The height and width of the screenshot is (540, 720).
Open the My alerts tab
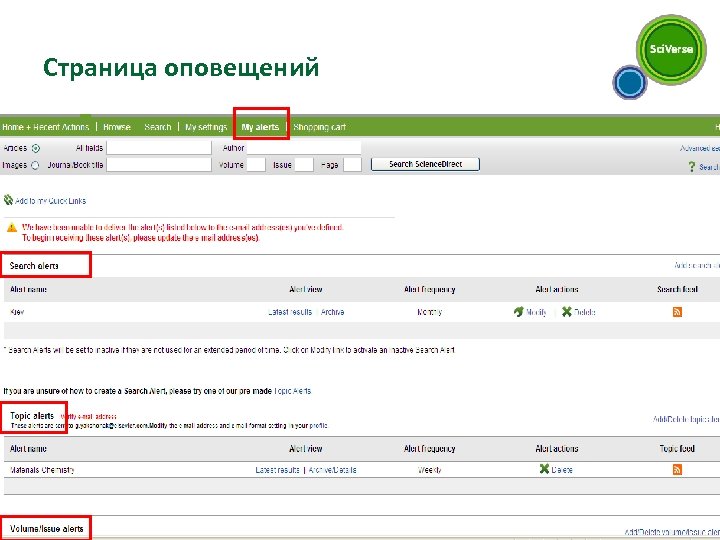click(260, 127)
